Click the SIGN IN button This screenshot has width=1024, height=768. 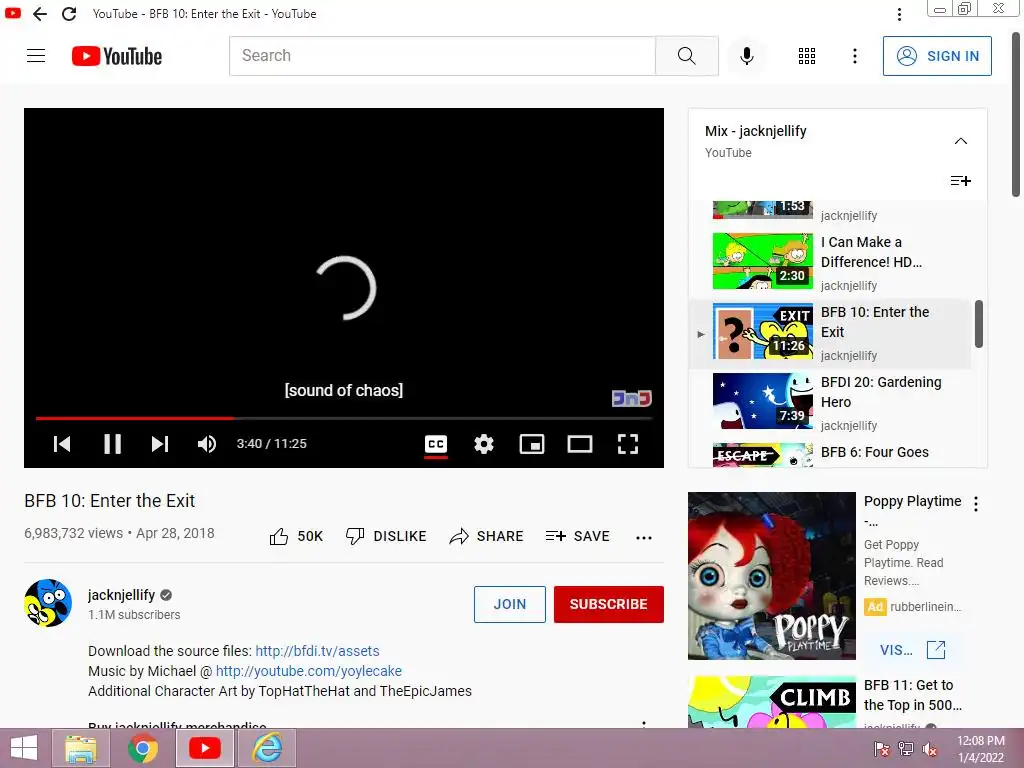point(937,56)
